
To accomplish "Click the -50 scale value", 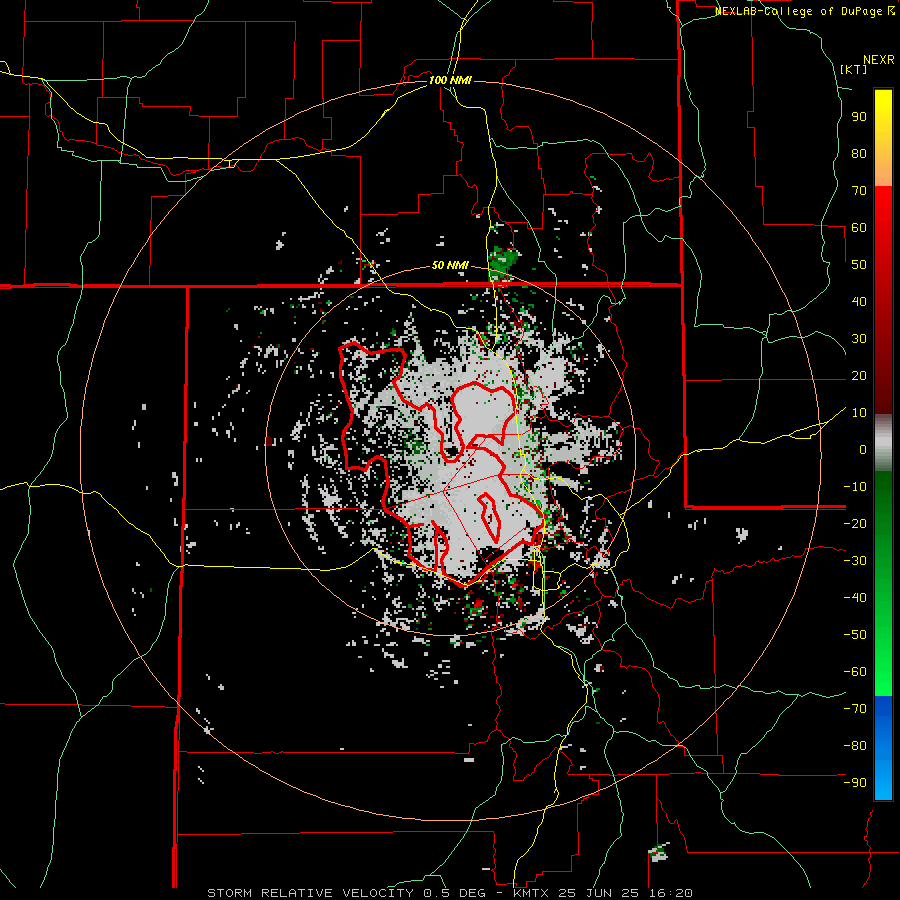I will 855,635.
